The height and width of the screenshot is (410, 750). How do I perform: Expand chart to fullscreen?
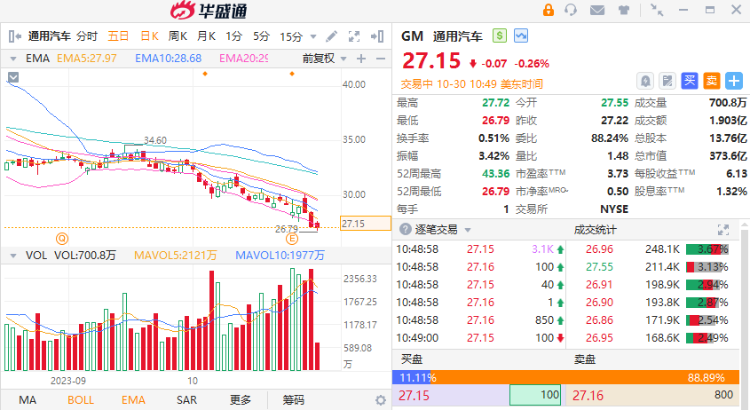tap(354, 36)
